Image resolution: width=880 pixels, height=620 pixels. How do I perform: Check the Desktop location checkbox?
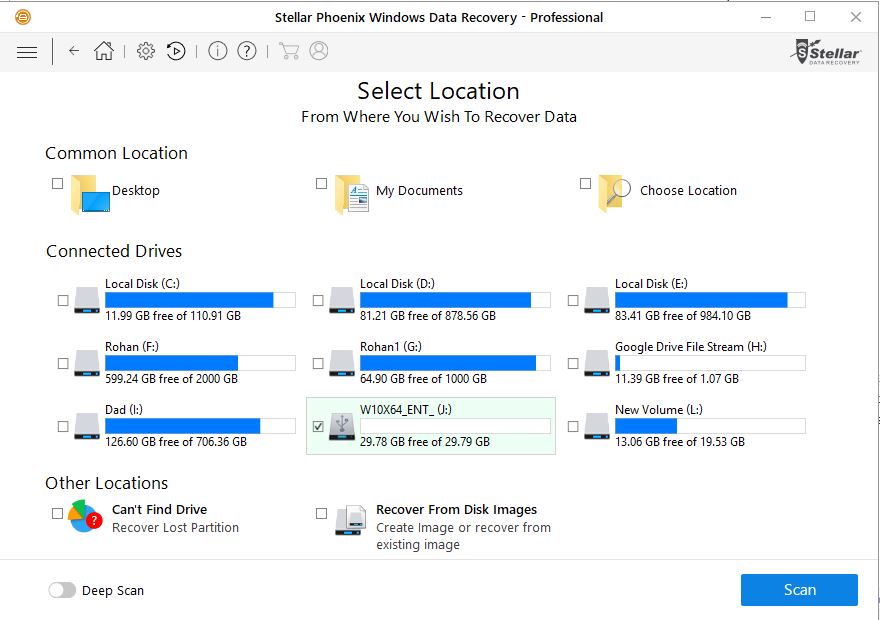point(57,184)
